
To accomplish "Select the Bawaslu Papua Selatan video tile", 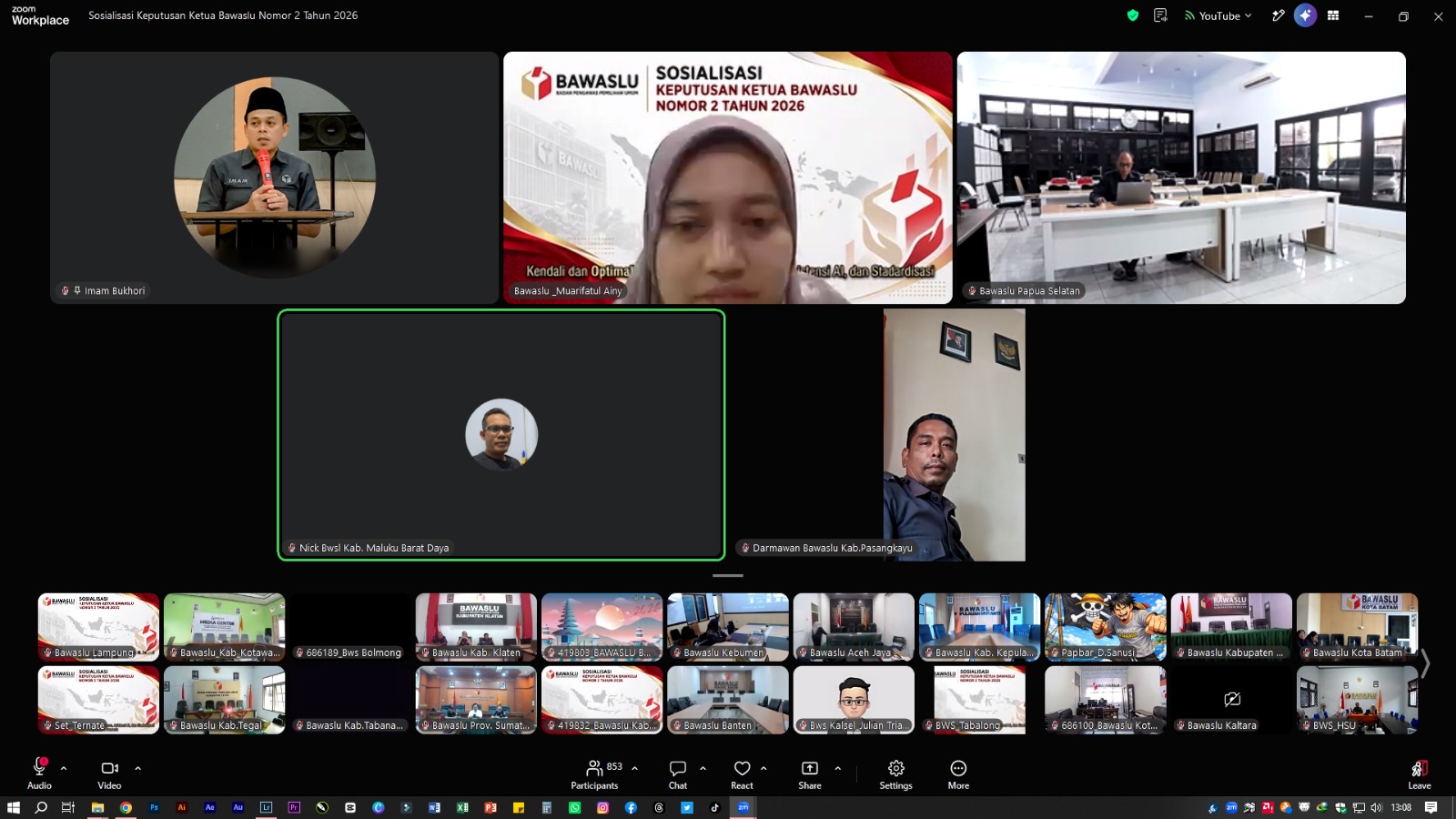I will point(1181,177).
